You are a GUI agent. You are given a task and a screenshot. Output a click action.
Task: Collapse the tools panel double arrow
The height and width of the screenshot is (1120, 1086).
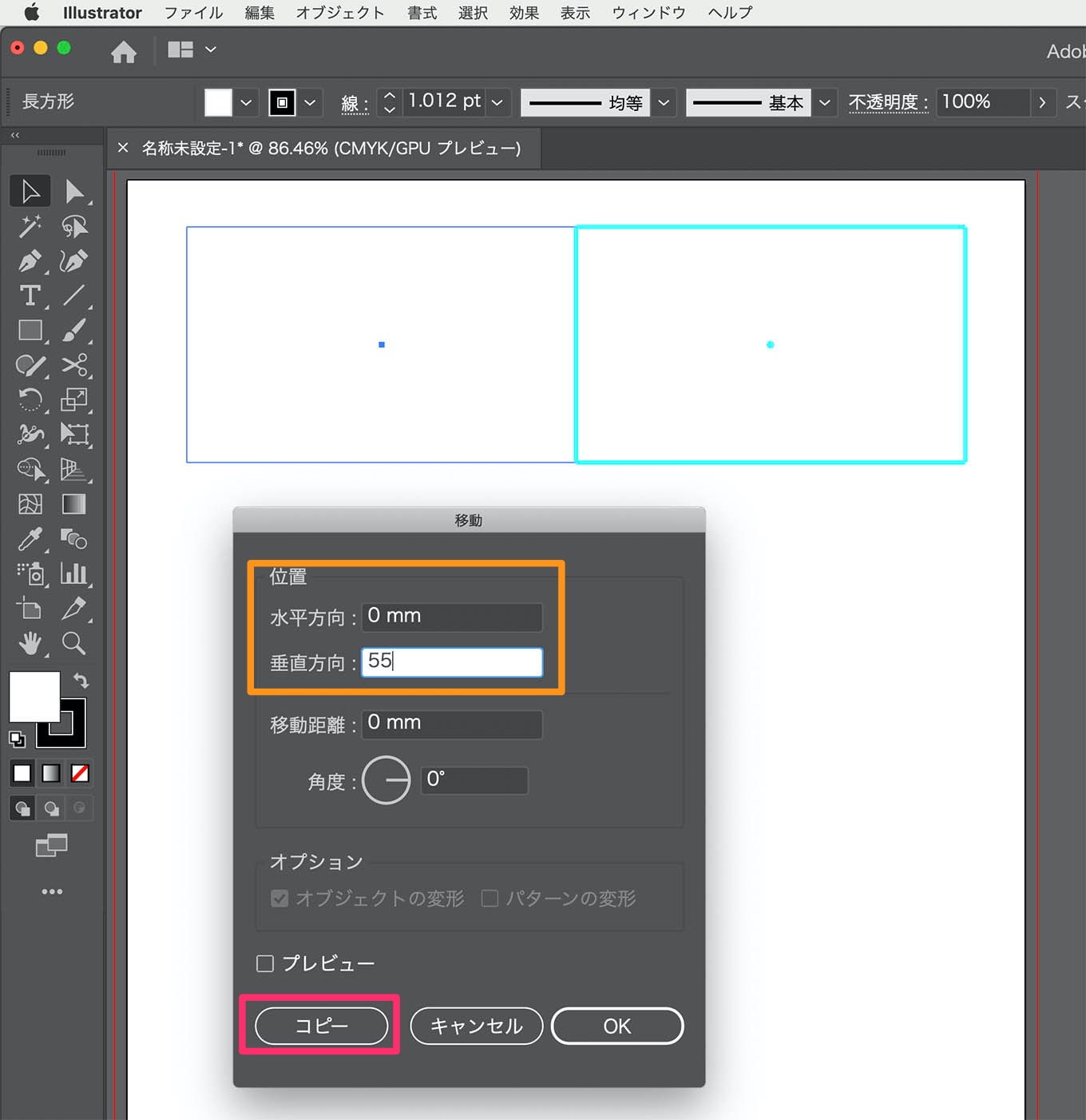[14, 135]
